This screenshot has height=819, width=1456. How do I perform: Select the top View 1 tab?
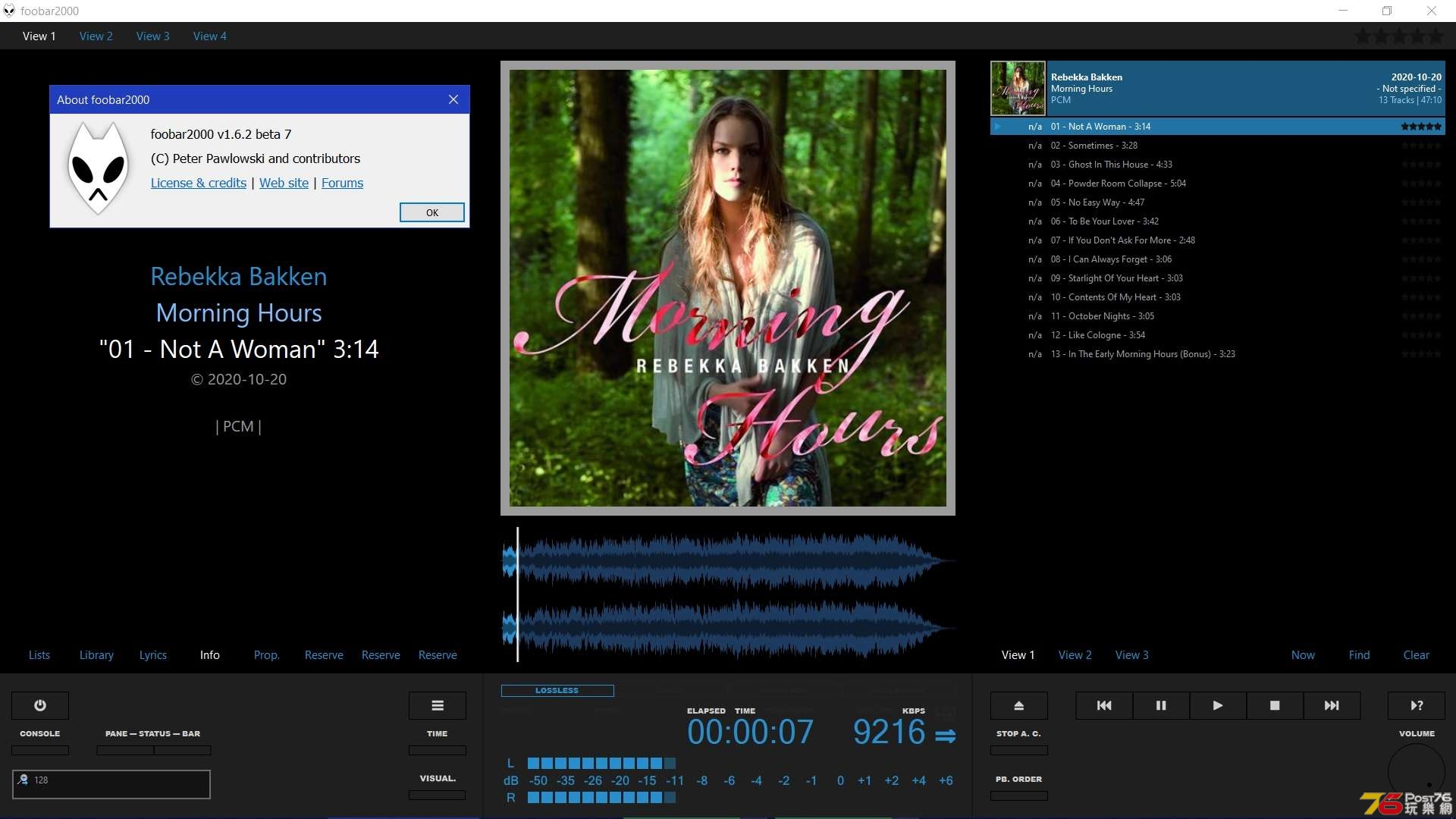click(x=39, y=36)
